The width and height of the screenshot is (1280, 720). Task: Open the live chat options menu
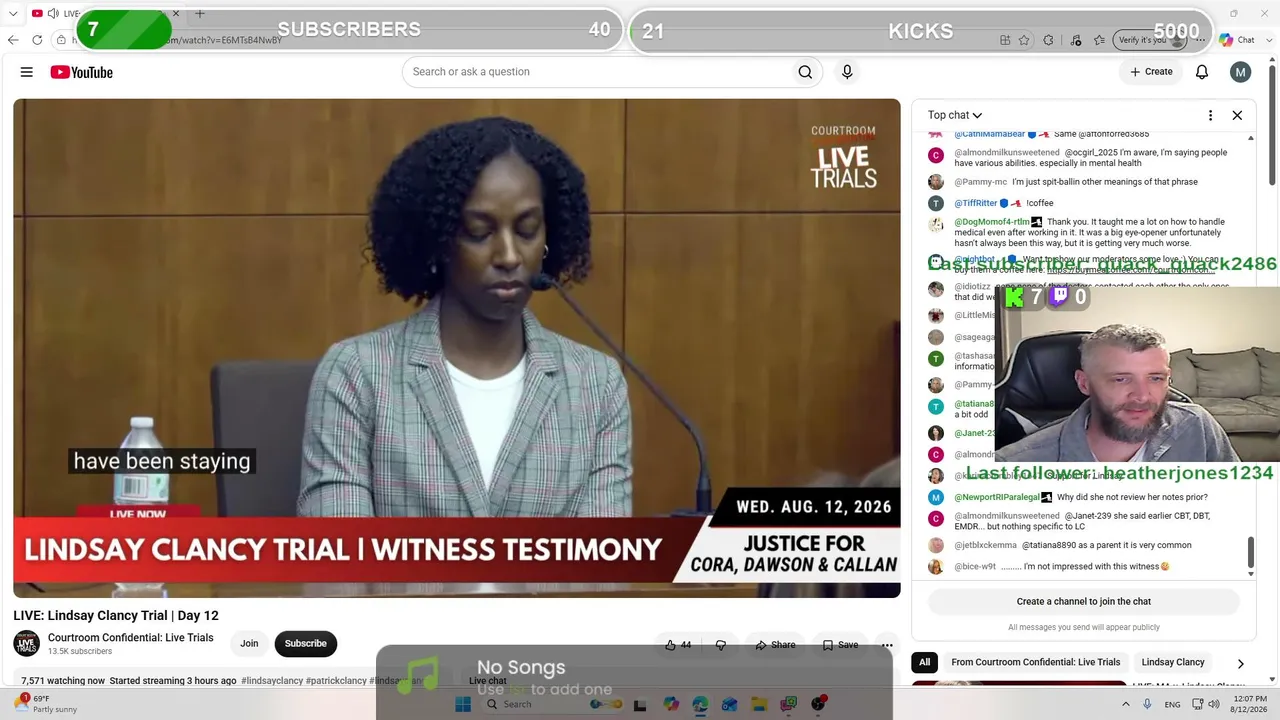pos(1210,115)
